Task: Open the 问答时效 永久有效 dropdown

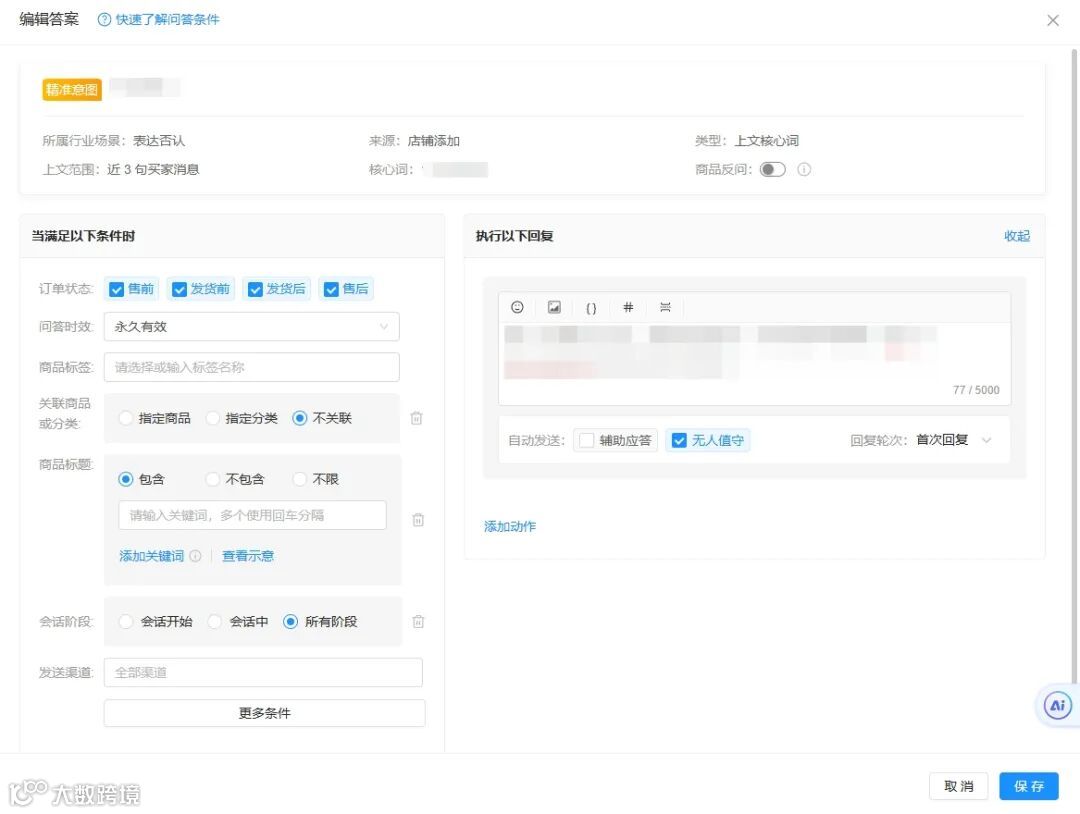Action: 251,326
